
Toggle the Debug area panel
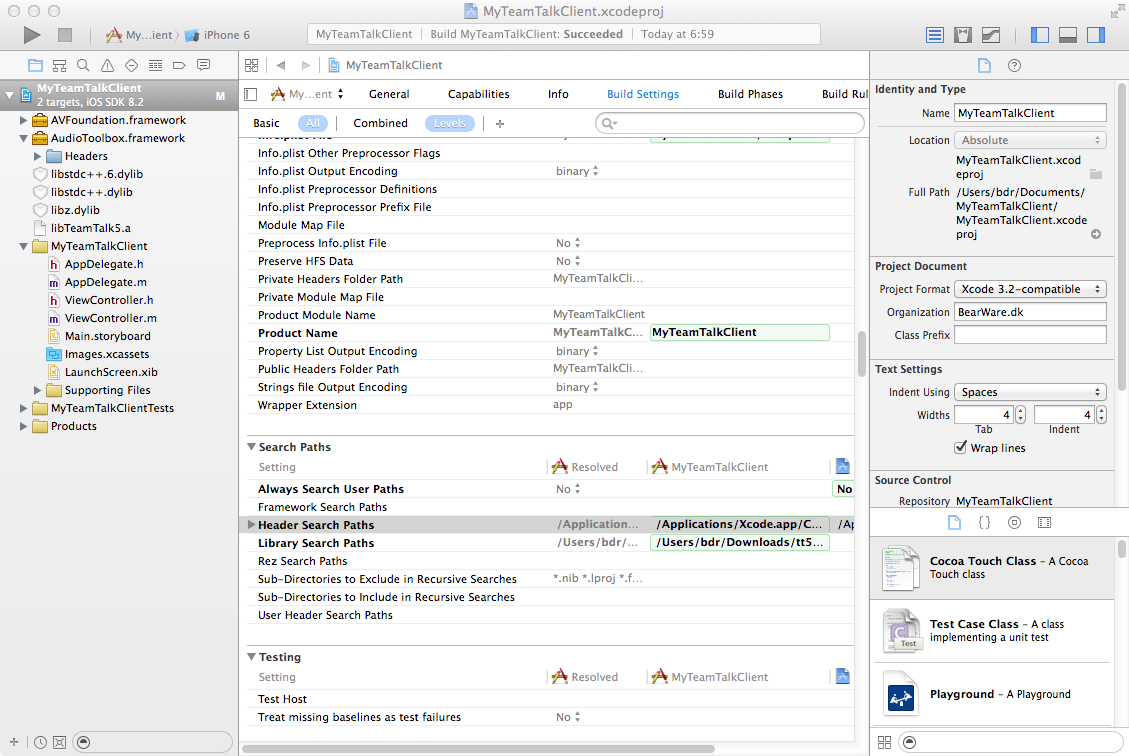(x=1068, y=35)
